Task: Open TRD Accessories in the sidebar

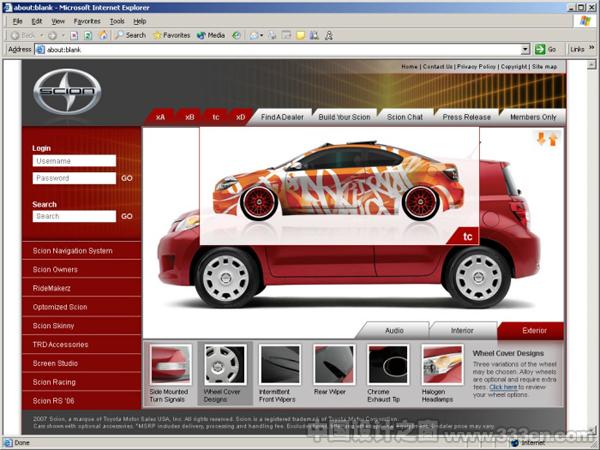Action: pos(82,344)
